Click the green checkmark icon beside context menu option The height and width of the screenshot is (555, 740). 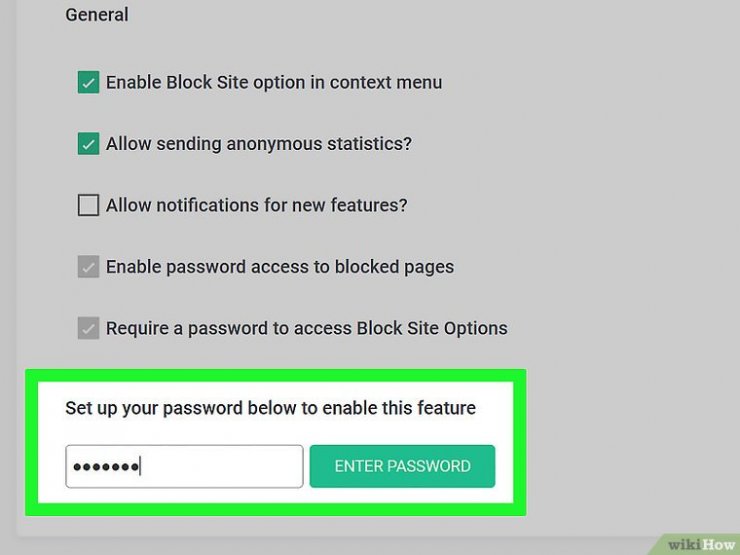click(x=88, y=83)
